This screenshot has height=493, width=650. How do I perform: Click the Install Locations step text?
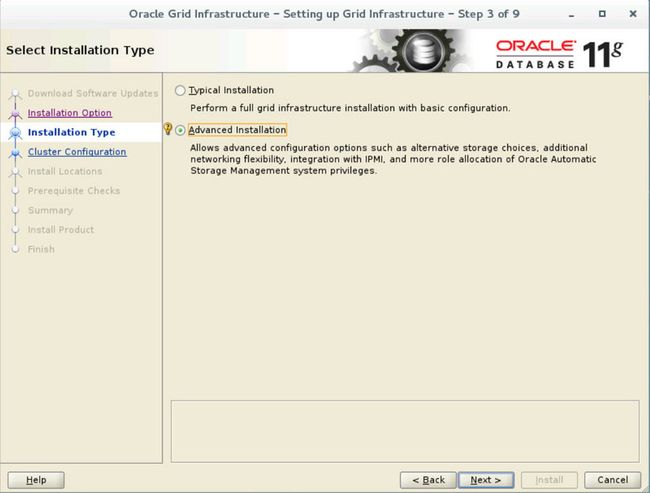65,171
